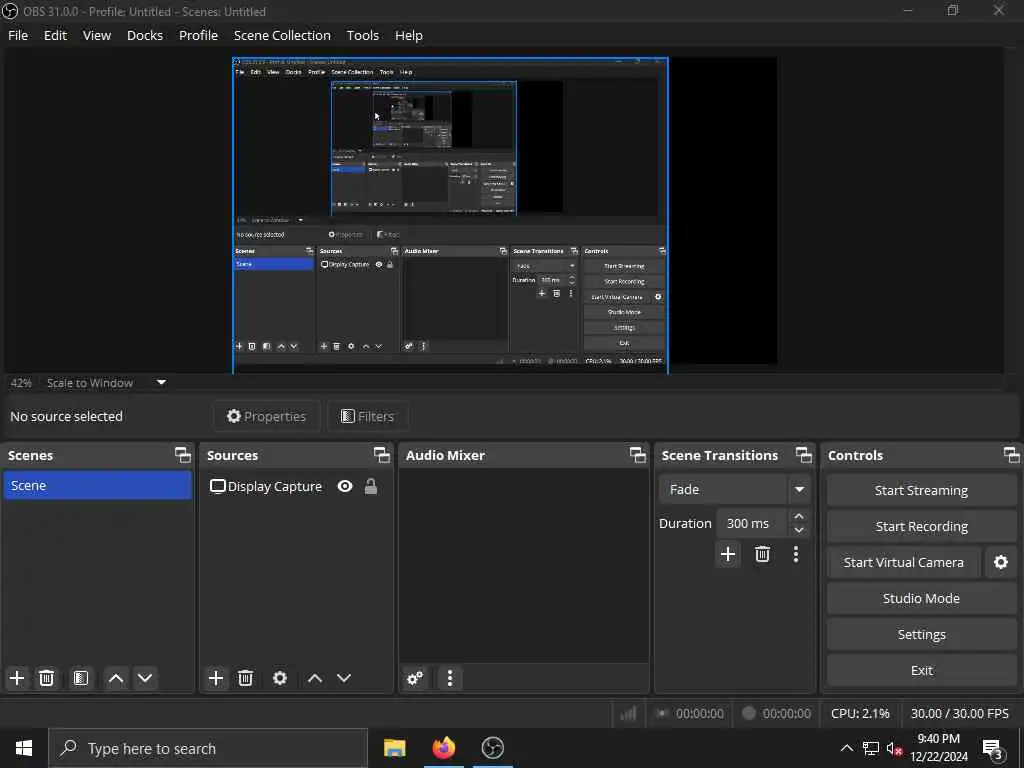The height and width of the screenshot is (768, 1024).
Task: Open the volume icon in system tray
Action: [894, 748]
